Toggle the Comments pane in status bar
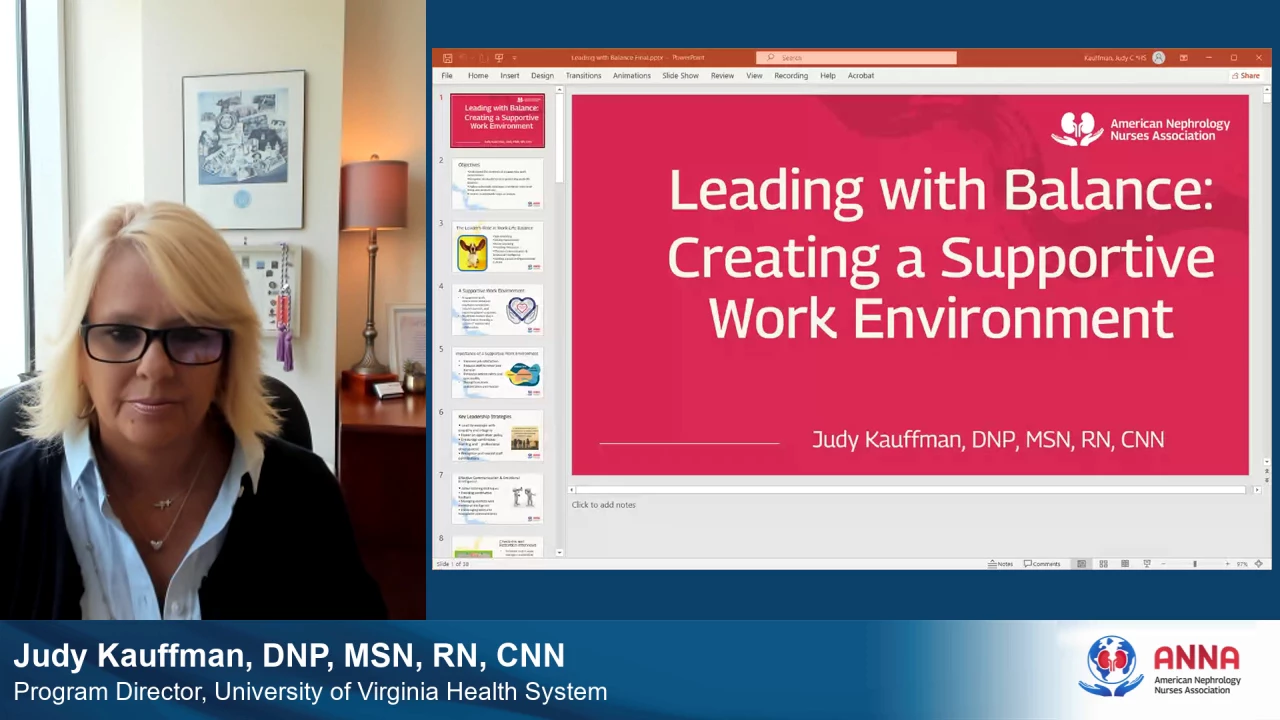 tap(1042, 564)
